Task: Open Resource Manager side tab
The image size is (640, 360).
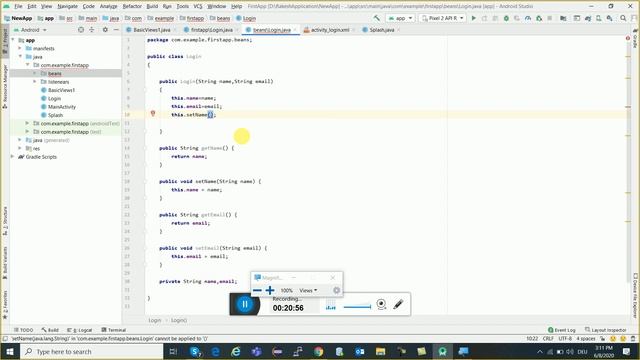Action: [5, 87]
